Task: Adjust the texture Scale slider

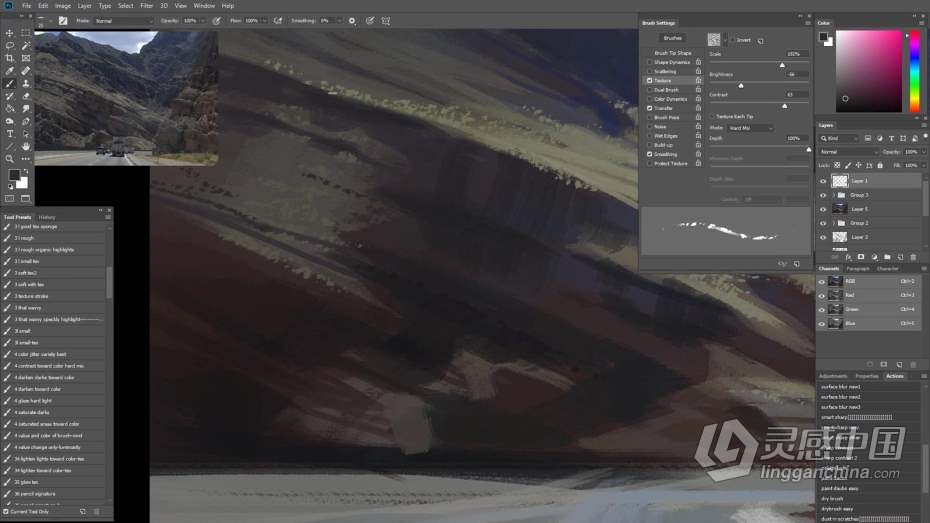Action: click(x=782, y=65)
